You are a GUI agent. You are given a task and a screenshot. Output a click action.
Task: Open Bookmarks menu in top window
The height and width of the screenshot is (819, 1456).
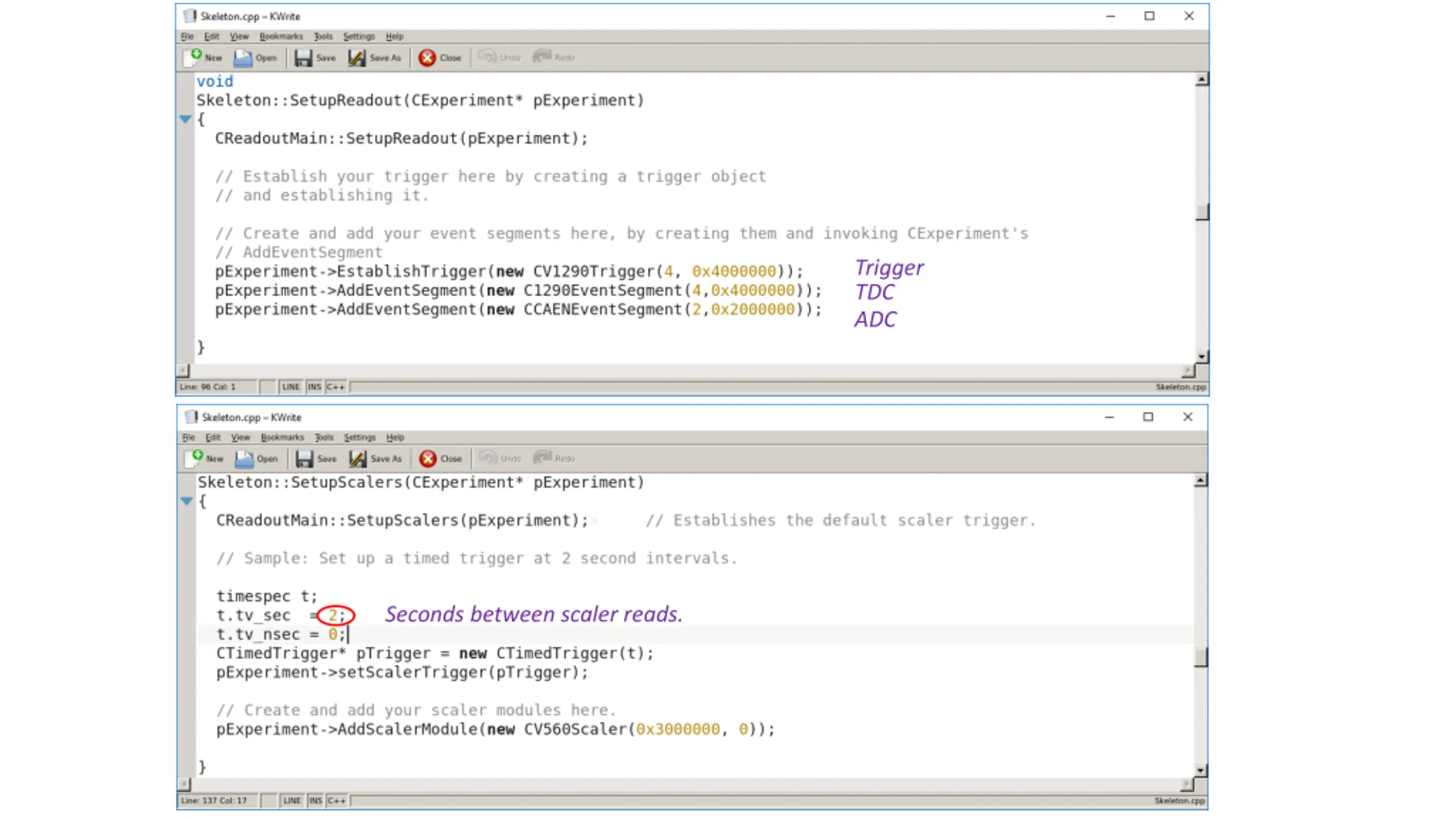(281, 36)
